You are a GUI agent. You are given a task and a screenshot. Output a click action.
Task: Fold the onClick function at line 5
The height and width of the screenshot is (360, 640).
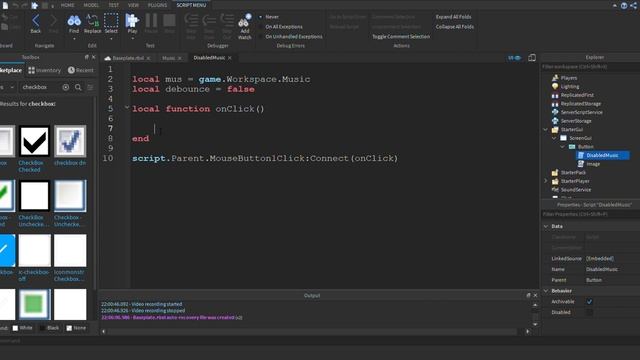[x=127, y=108]
